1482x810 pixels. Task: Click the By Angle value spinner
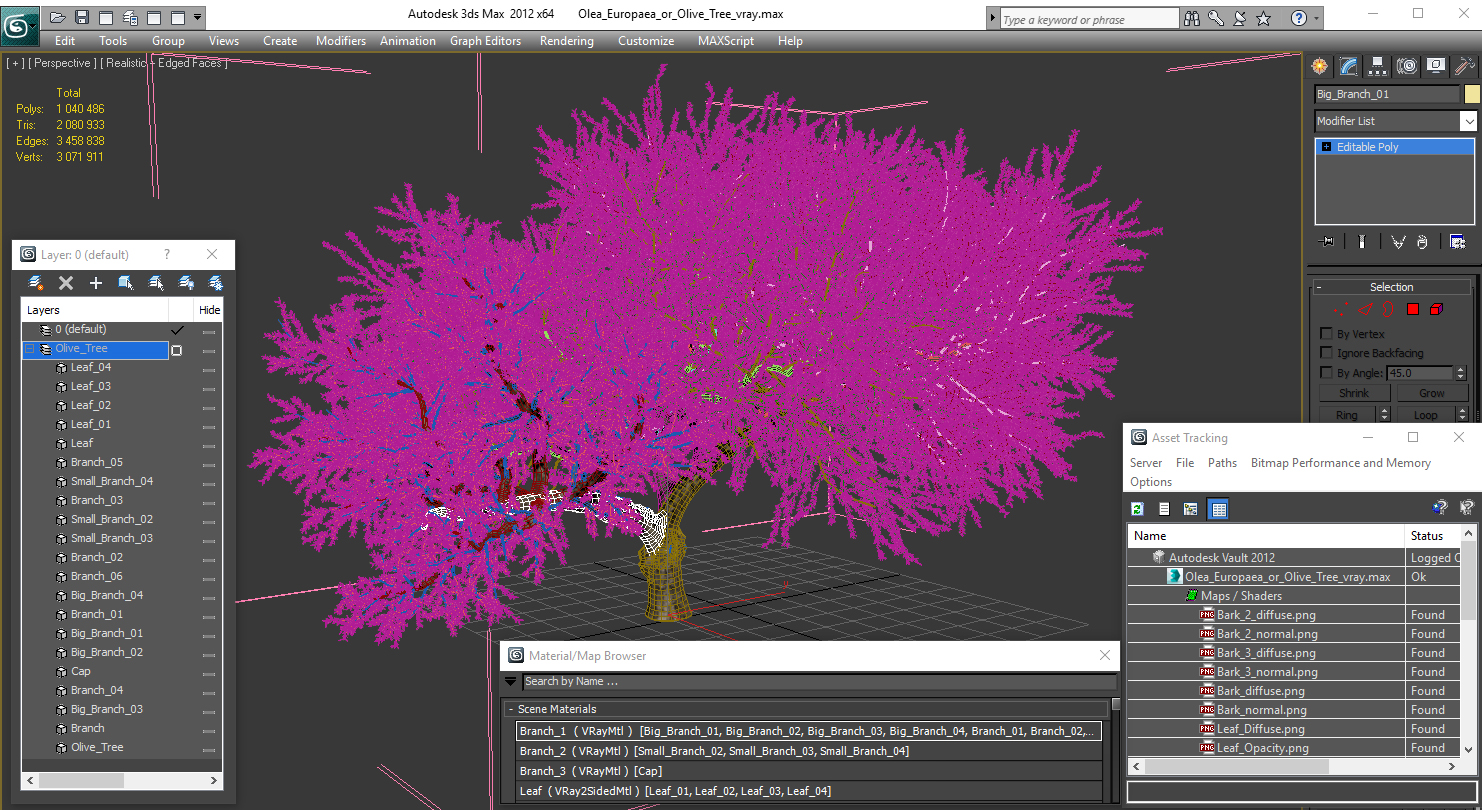(1459, 373)
